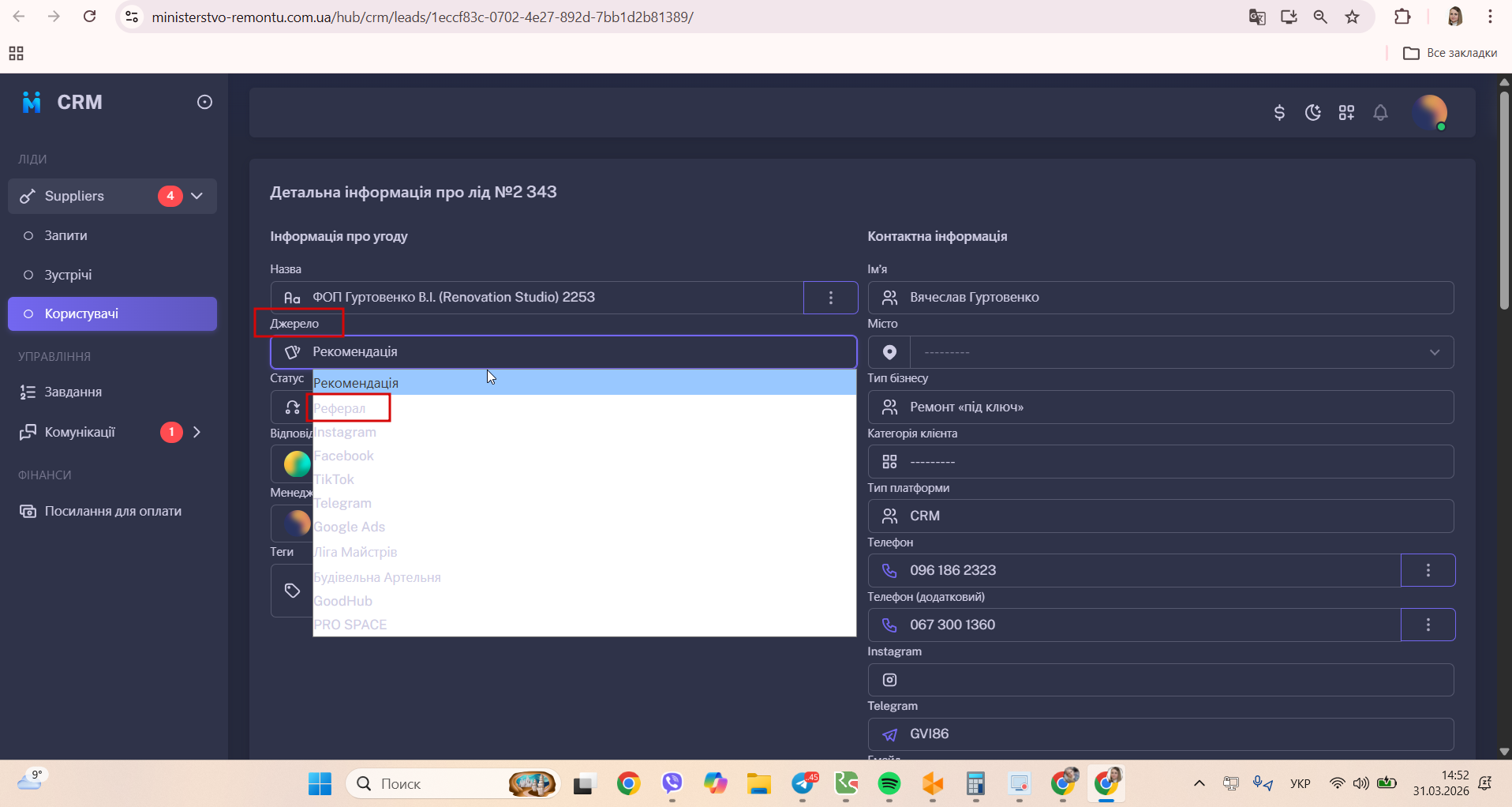
Task: Go back to the previous page
Action: pyautogui.click(x=19, y=17)
